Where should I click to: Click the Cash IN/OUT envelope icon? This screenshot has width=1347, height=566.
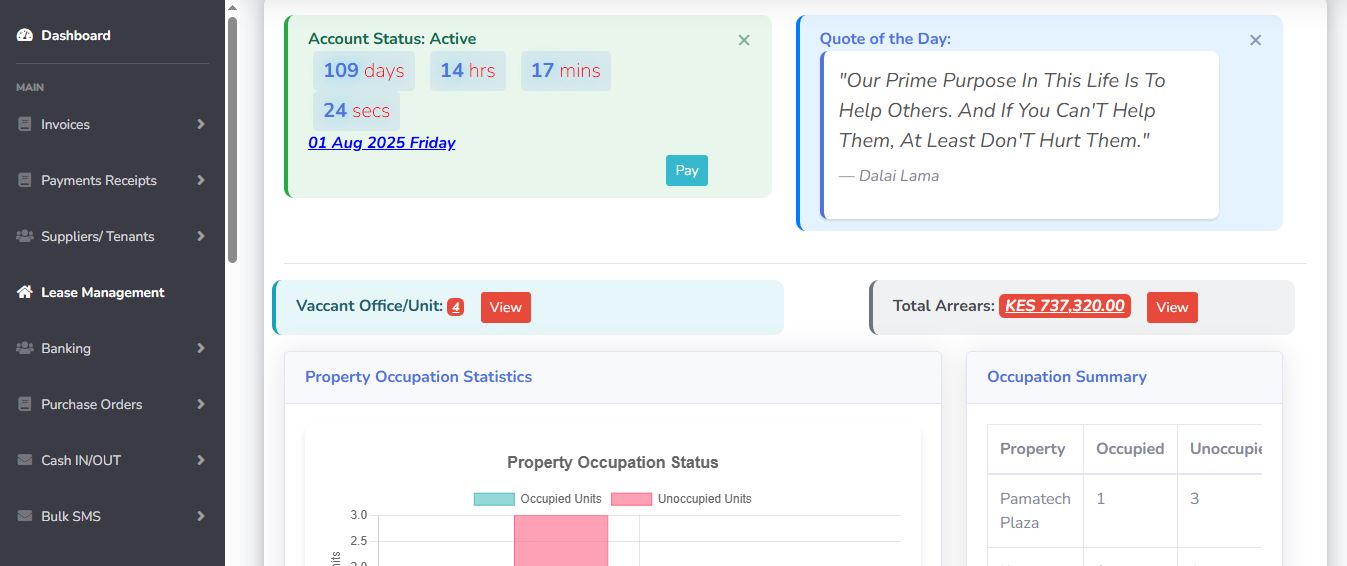coord(25,460)
